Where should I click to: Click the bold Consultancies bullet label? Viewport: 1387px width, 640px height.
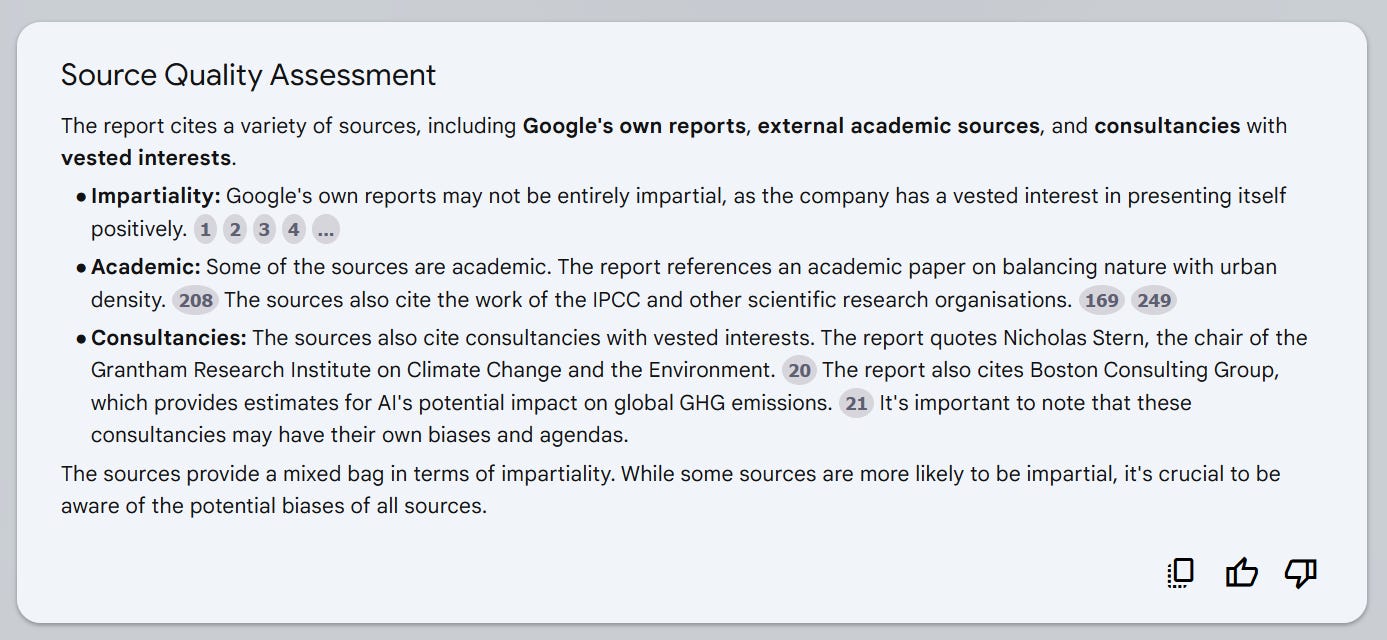[x=169, y=338]
